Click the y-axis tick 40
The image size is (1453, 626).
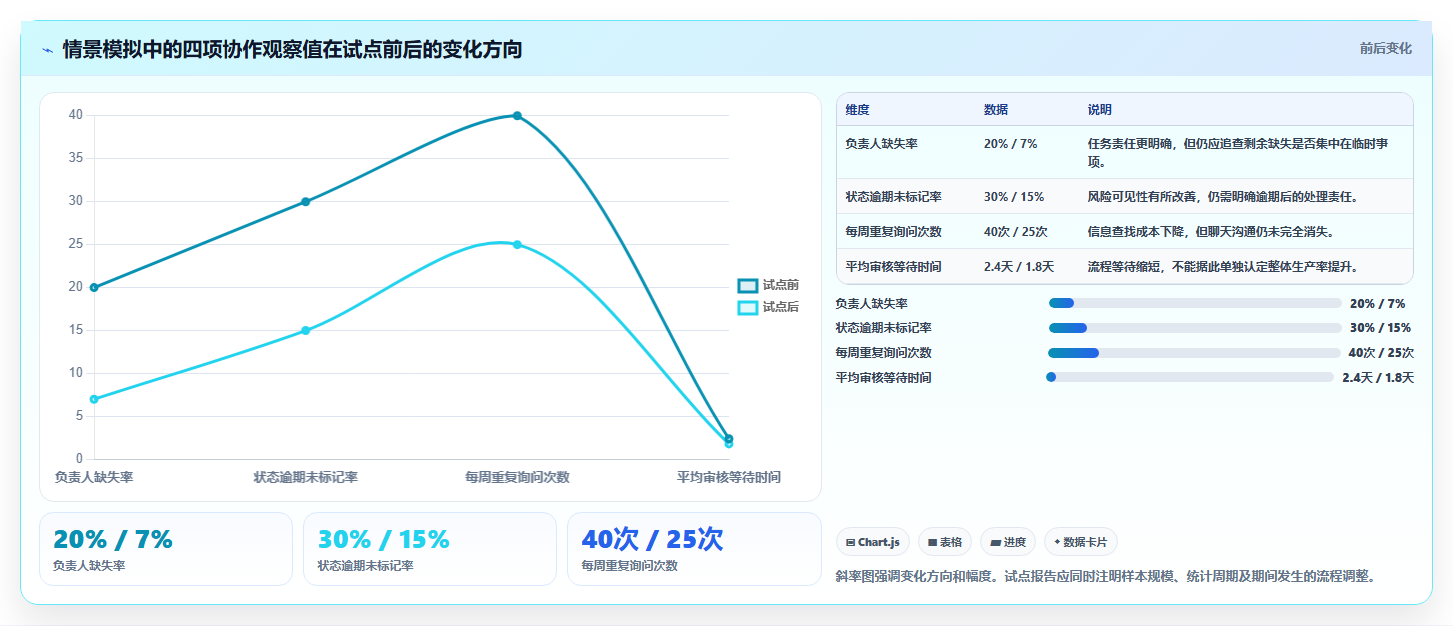coord(75,115)
